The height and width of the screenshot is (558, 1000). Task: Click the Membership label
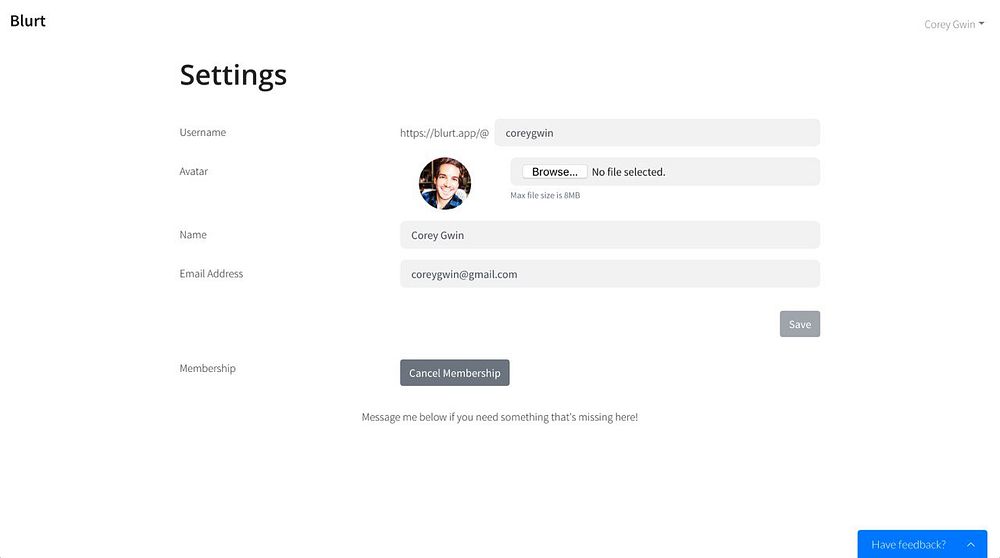[208, 368]
